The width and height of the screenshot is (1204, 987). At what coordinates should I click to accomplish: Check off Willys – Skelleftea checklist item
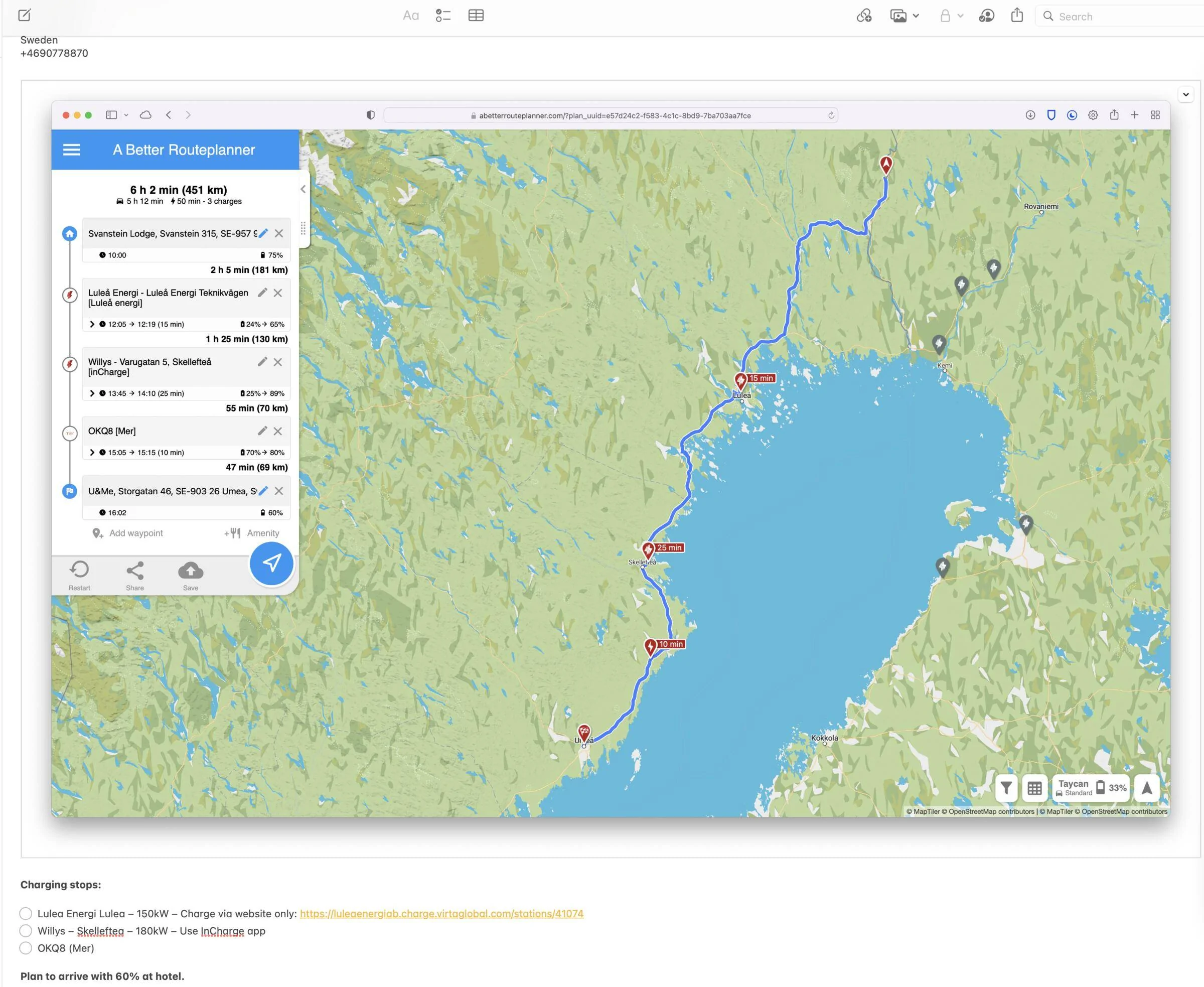coord(26,930)
